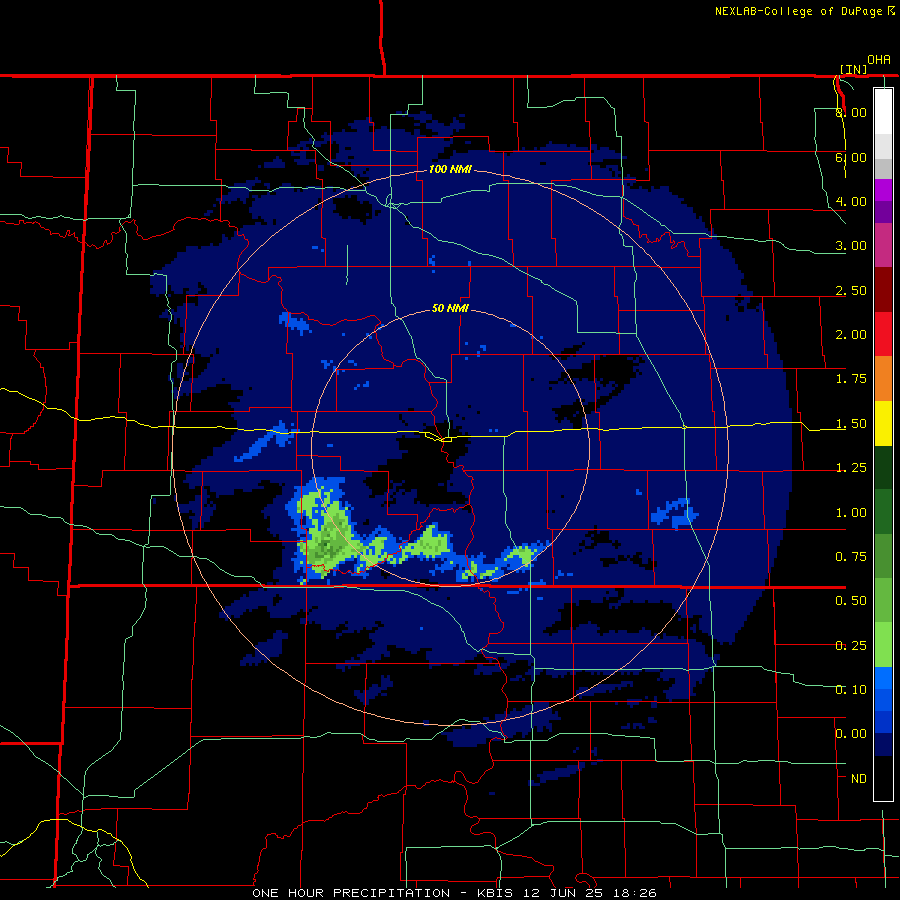Select the bright red swatch in the color scale
This screenshot has height=900, width=900.
tap(883, 334)
